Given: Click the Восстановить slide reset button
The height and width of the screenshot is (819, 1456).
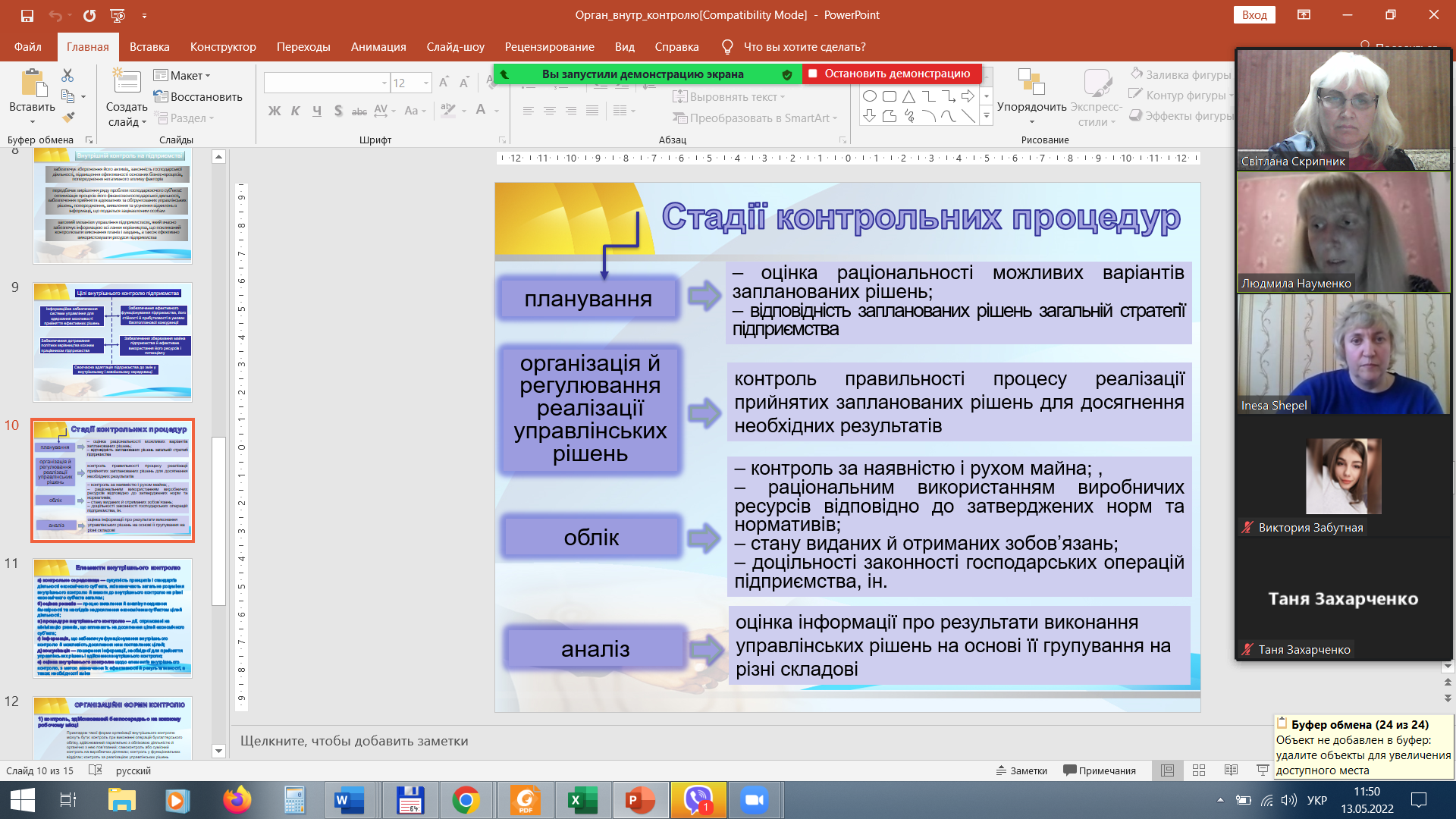Looking at the screenshot, I should click(x=198, y=97).
